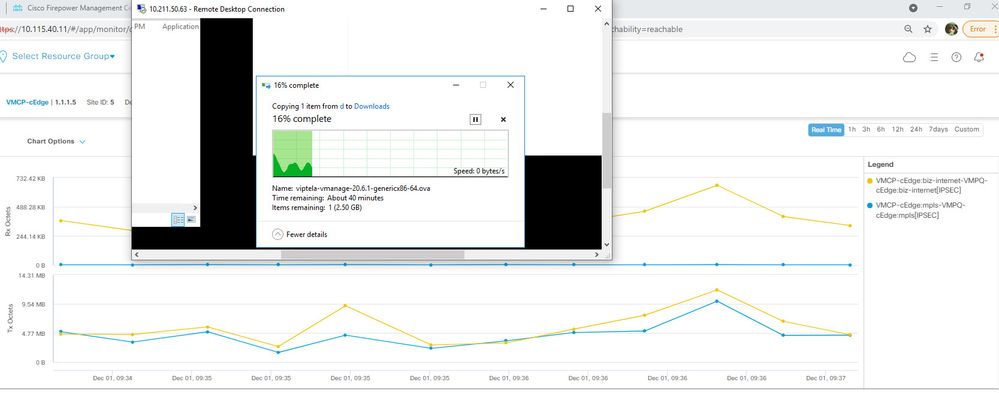The width and height of the screenshot is (999, 393).
Task: Click the location pin icon by Resource Group
Action: tap(3, 57)
